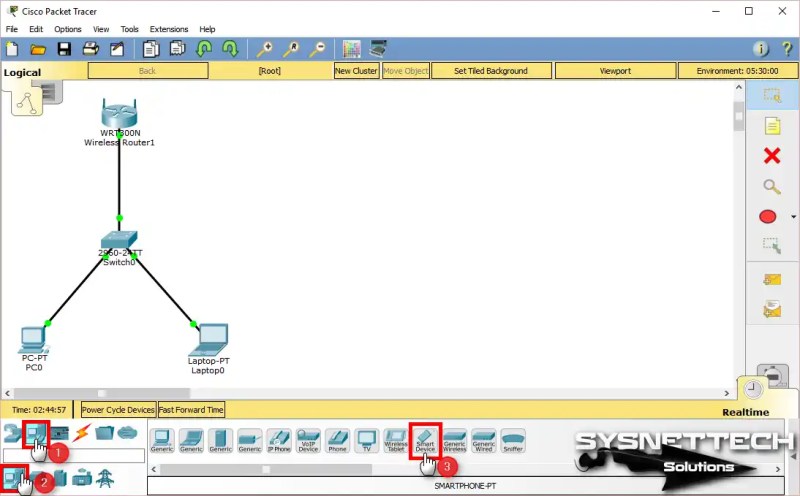Image resolution: width=800 pixels, height=496 pixels.
Task: Open the Options menu
Action: [68, 29]
